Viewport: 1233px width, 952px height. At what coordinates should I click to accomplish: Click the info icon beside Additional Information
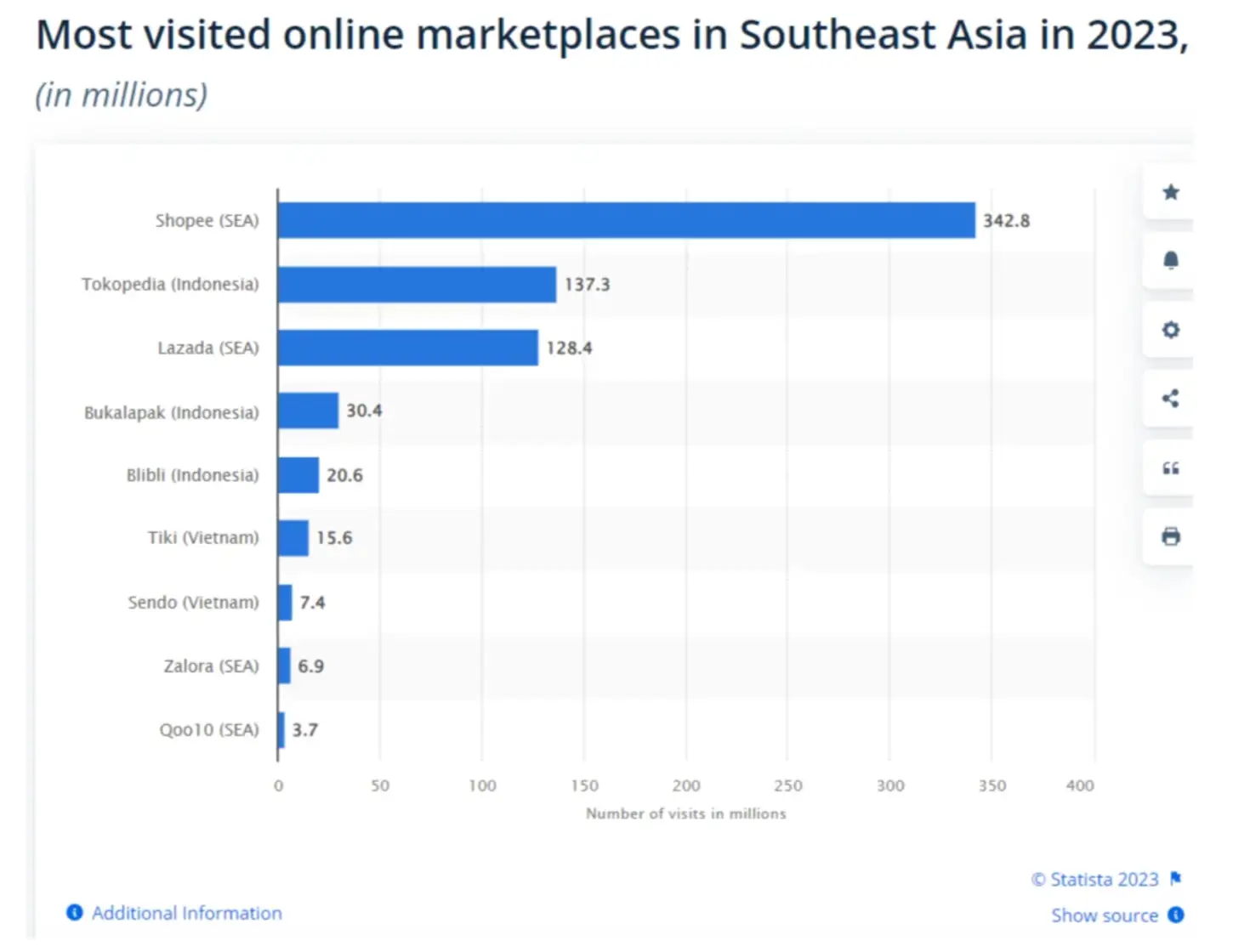tap(74, 912)
